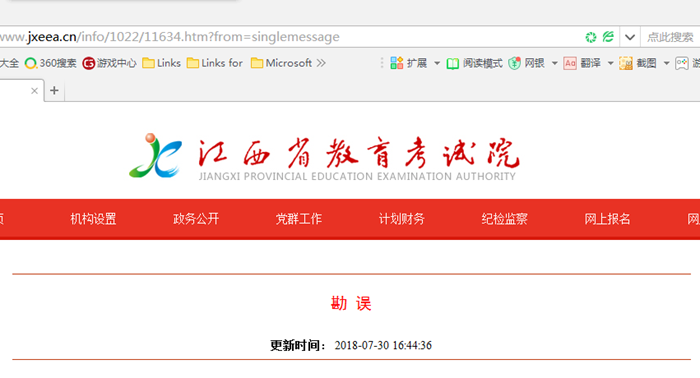Close the current browser tab
The image size is (700, 378).
[x=34, y=91]
